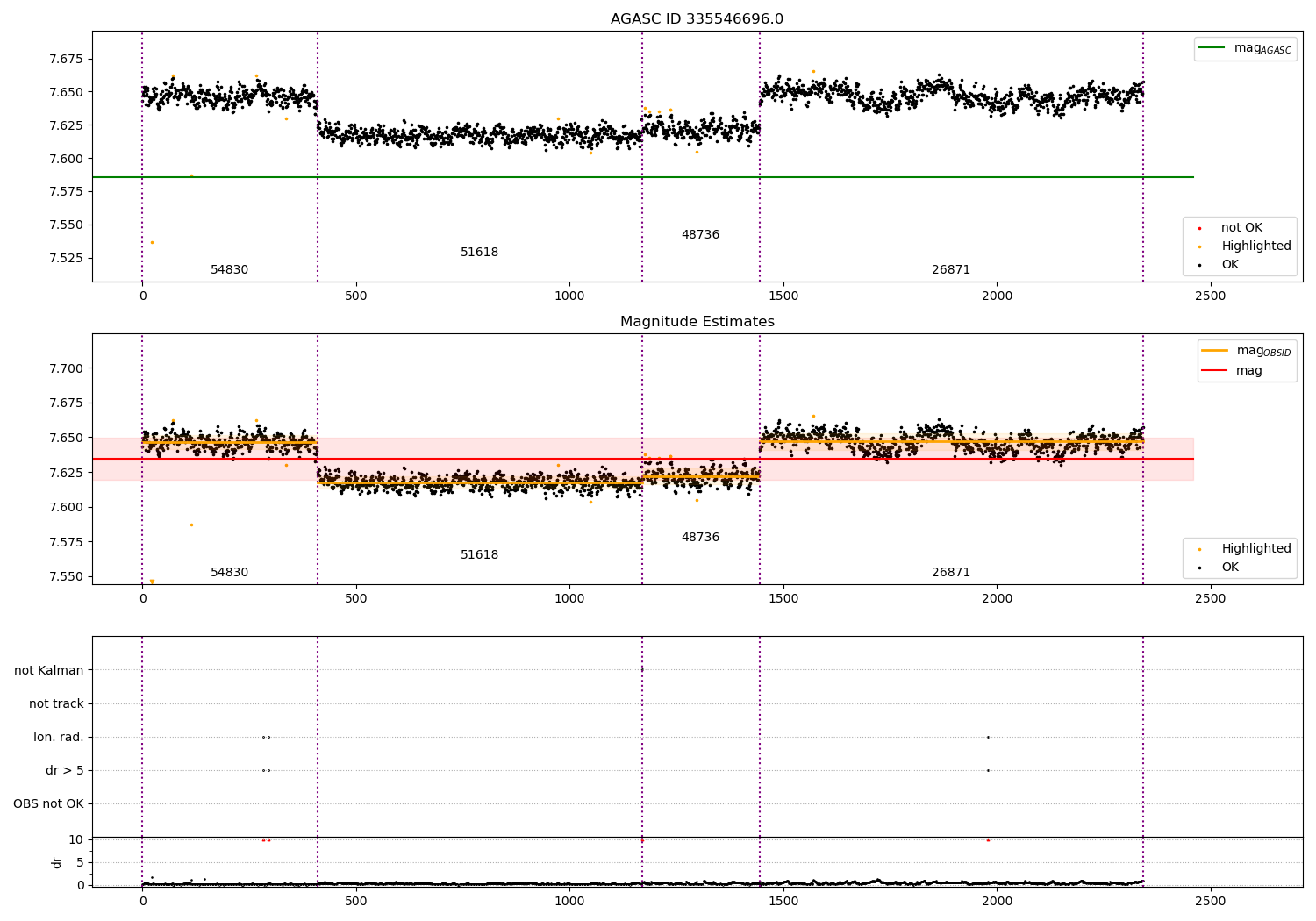Click OBSID label 51618 in Magnitude Estimates plot
Screen dimensions: 1316x921
tap(479, 555)
